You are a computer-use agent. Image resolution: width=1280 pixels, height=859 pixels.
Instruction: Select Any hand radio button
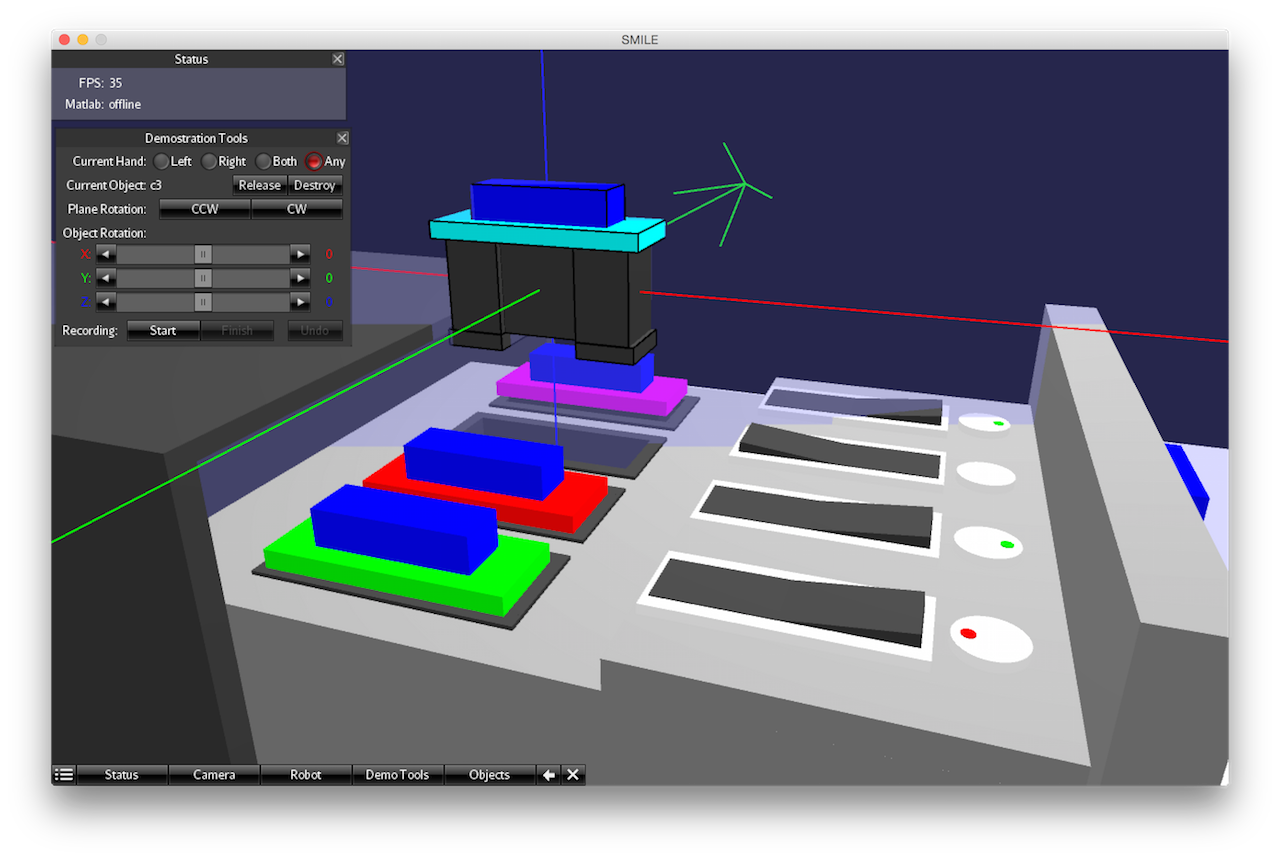314,161
